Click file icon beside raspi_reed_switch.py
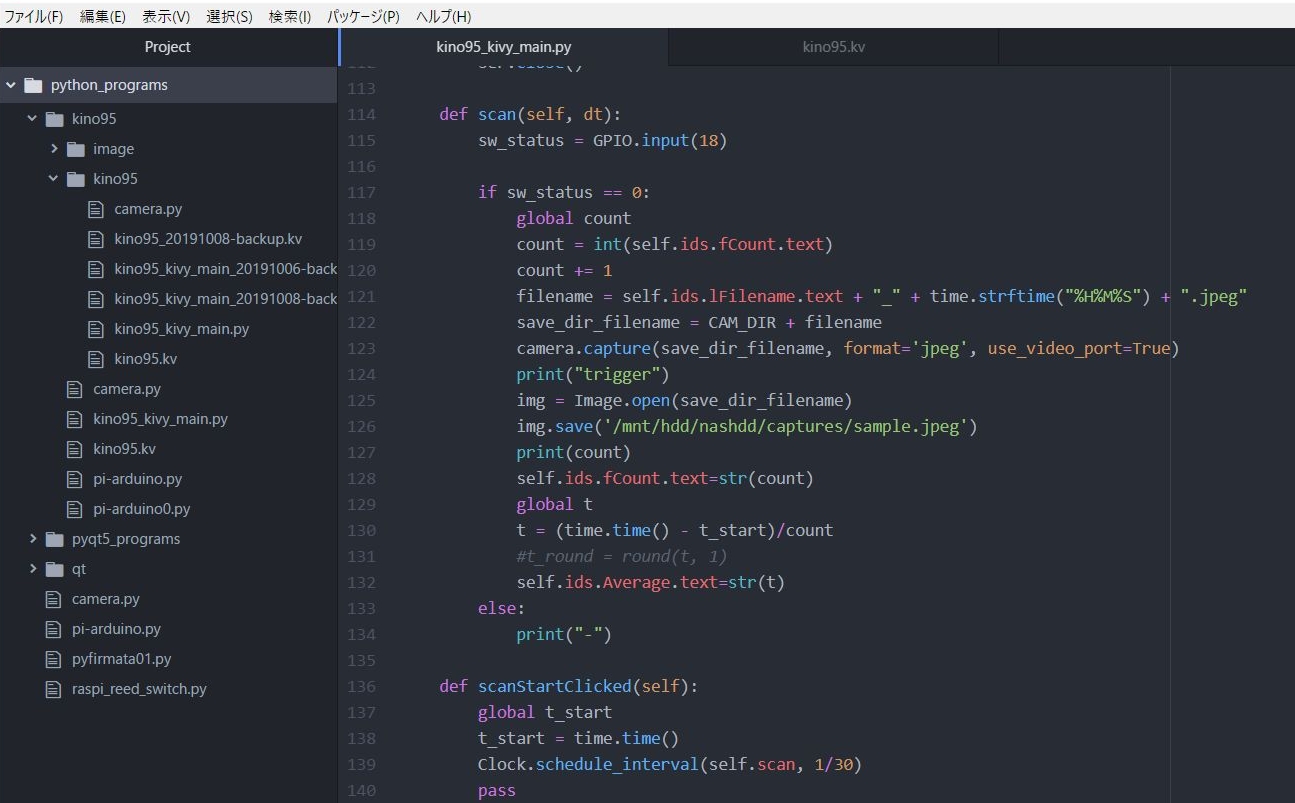 tap(54, 689)
